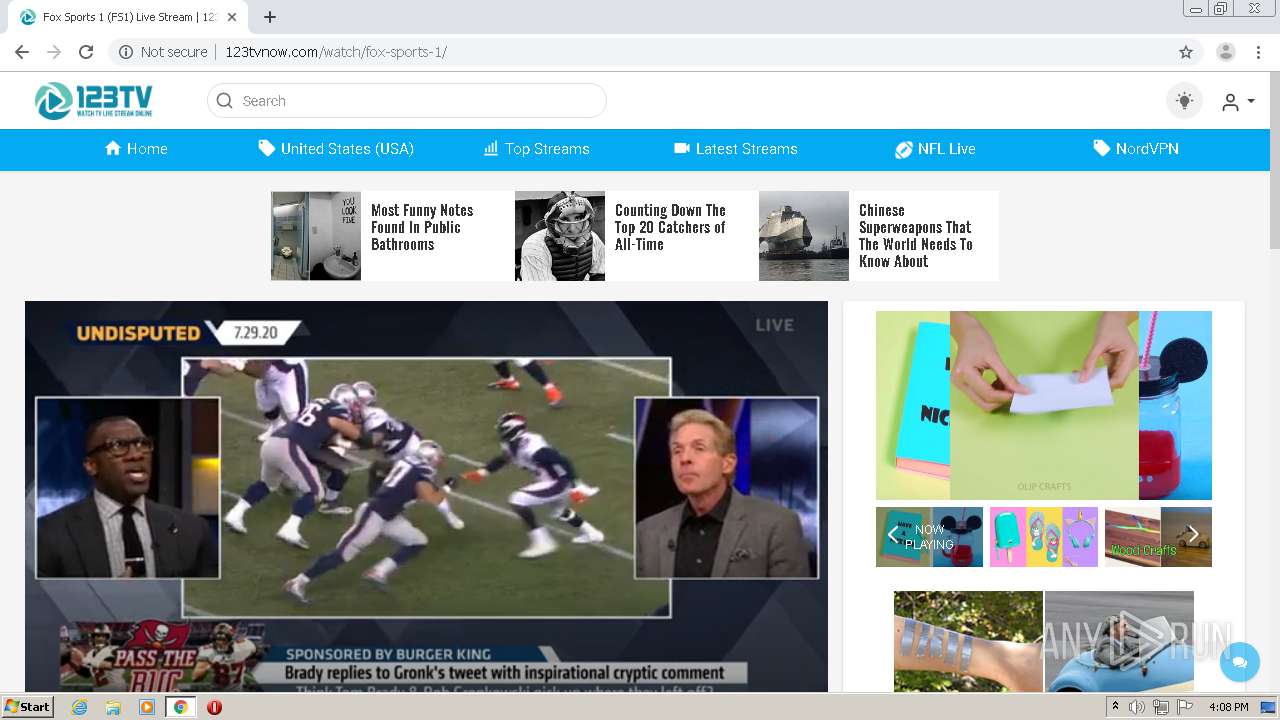Screen dimensions: 1280x720
Task: Bookmark this page with star icon
Action: pos(1186,52)
